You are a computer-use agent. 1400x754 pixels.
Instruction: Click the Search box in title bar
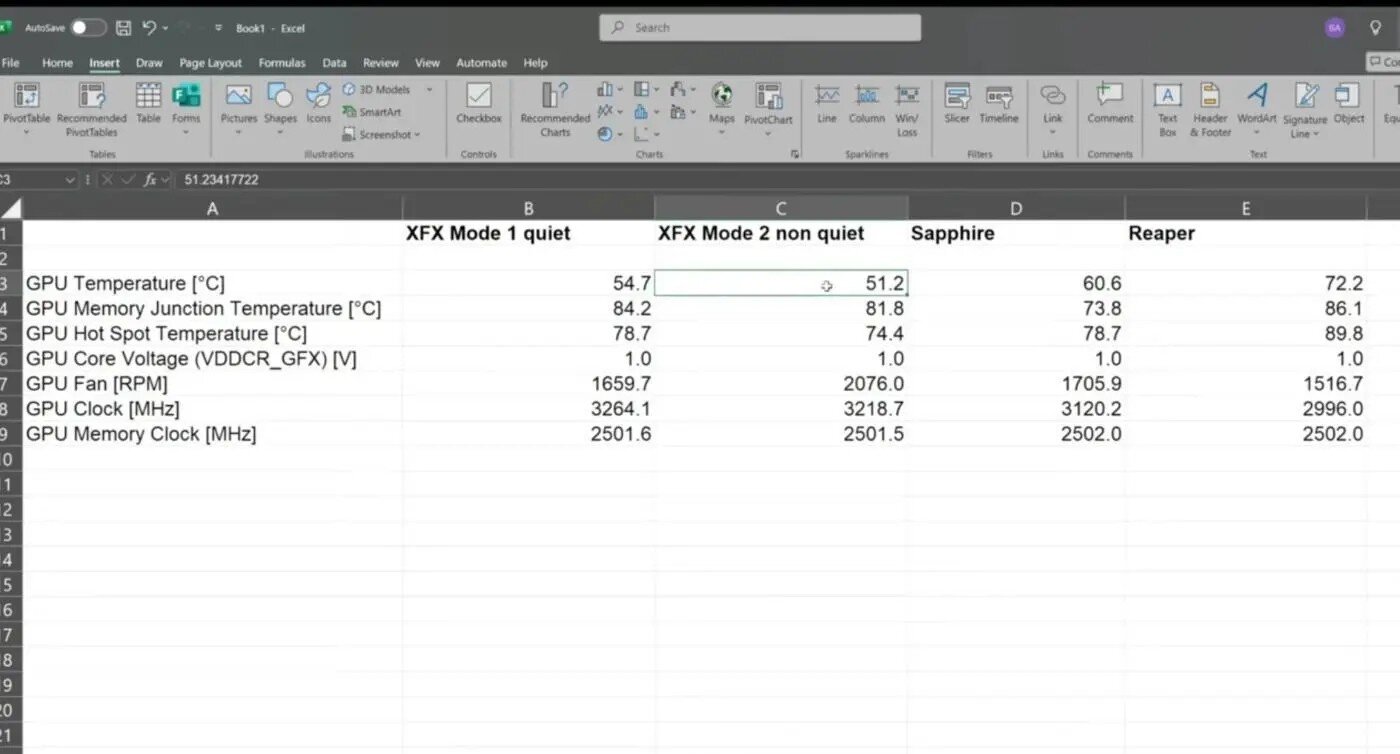(760, 28)
